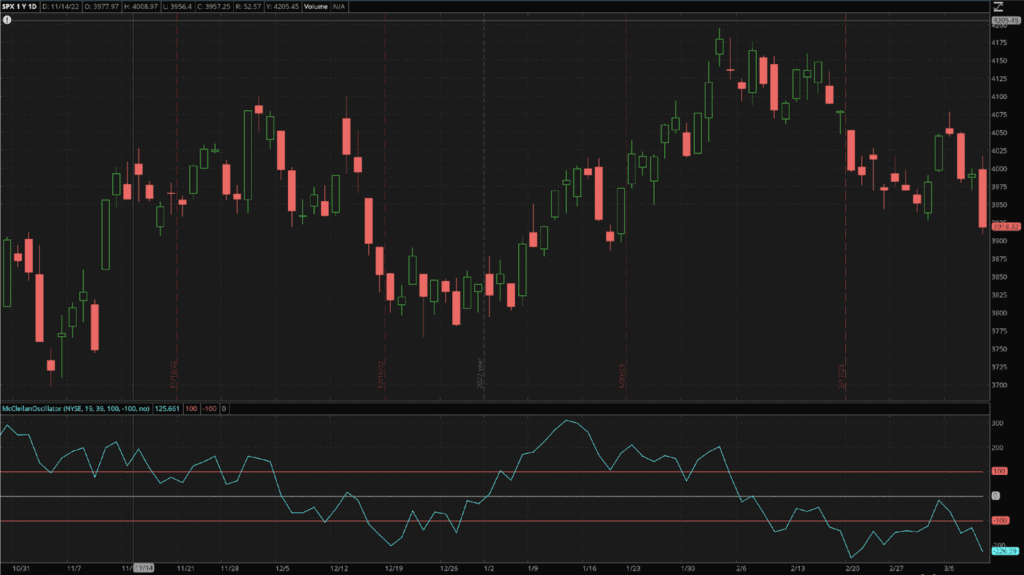Click the 100 level bubble on oscillator axis
This screenshot has width=1024, height=575.
1000,471
